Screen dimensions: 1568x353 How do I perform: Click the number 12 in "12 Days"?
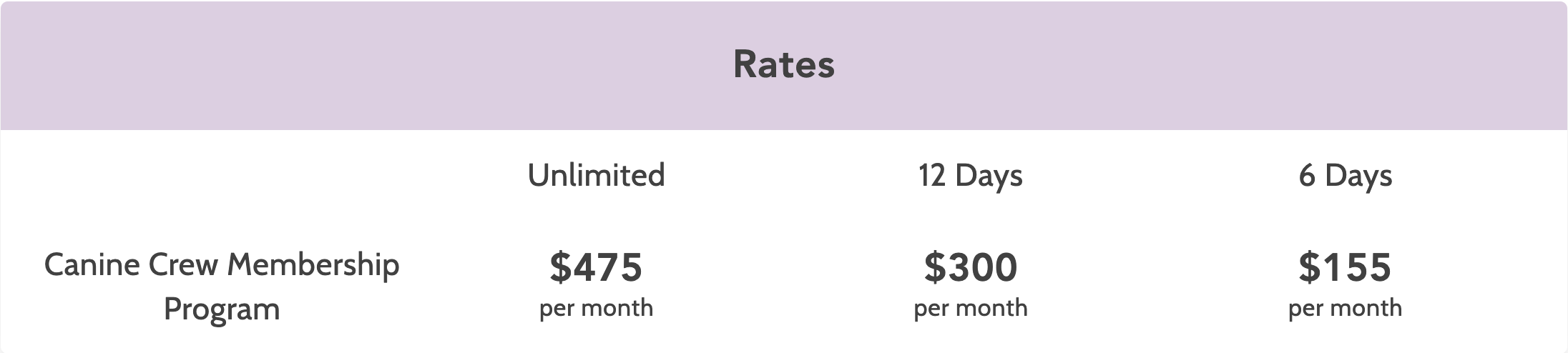932,175
